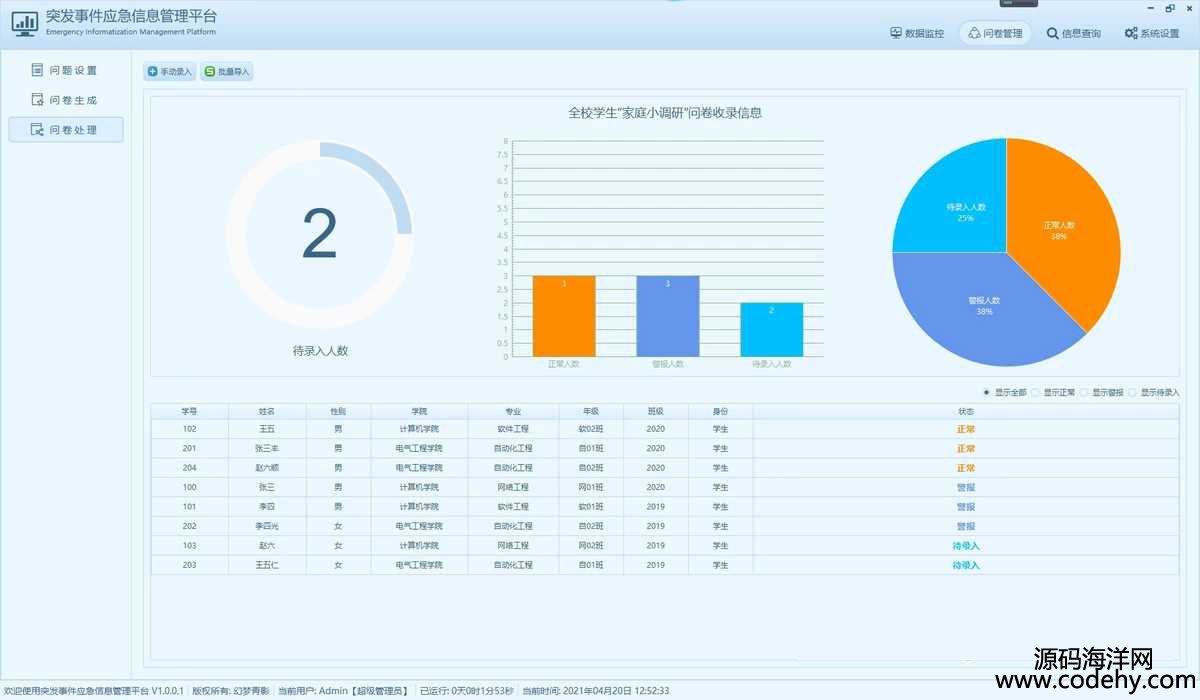Click the 班级 column header
Screen dimensions: 1200x700
[656, 411]
